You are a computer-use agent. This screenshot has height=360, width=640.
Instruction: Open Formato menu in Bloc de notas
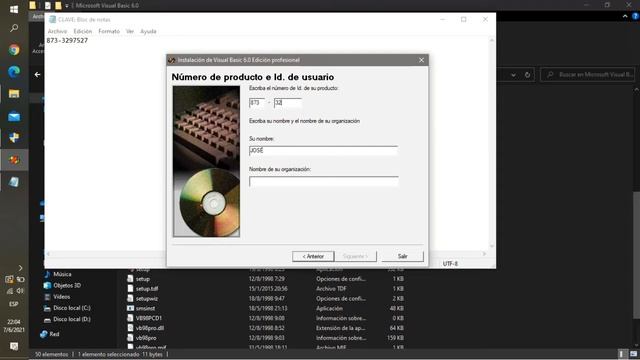pos(109,31)
